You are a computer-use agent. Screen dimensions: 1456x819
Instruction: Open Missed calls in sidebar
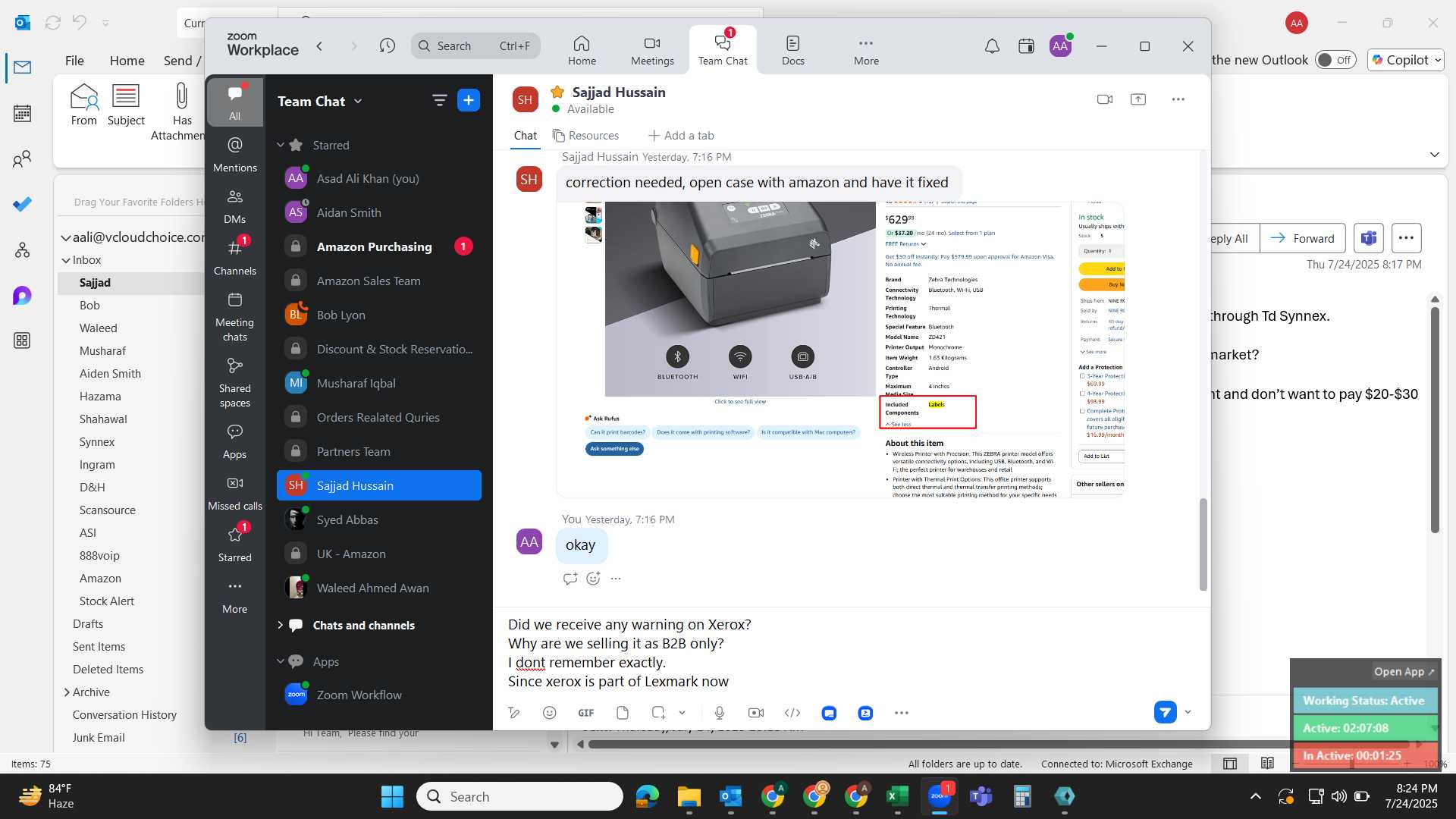point(235,493)
